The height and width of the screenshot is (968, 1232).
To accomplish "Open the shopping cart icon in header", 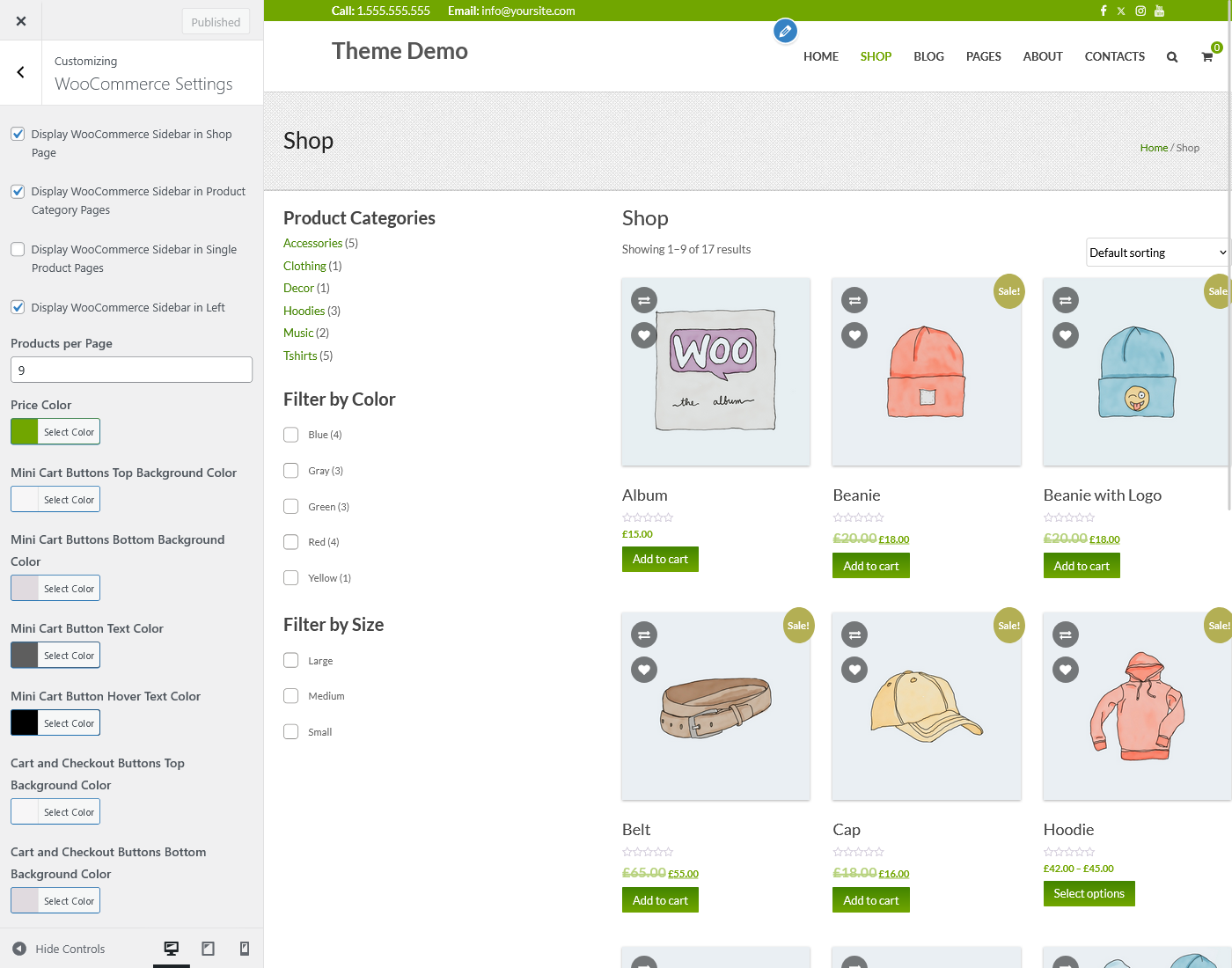I will tap(1207, 57).
